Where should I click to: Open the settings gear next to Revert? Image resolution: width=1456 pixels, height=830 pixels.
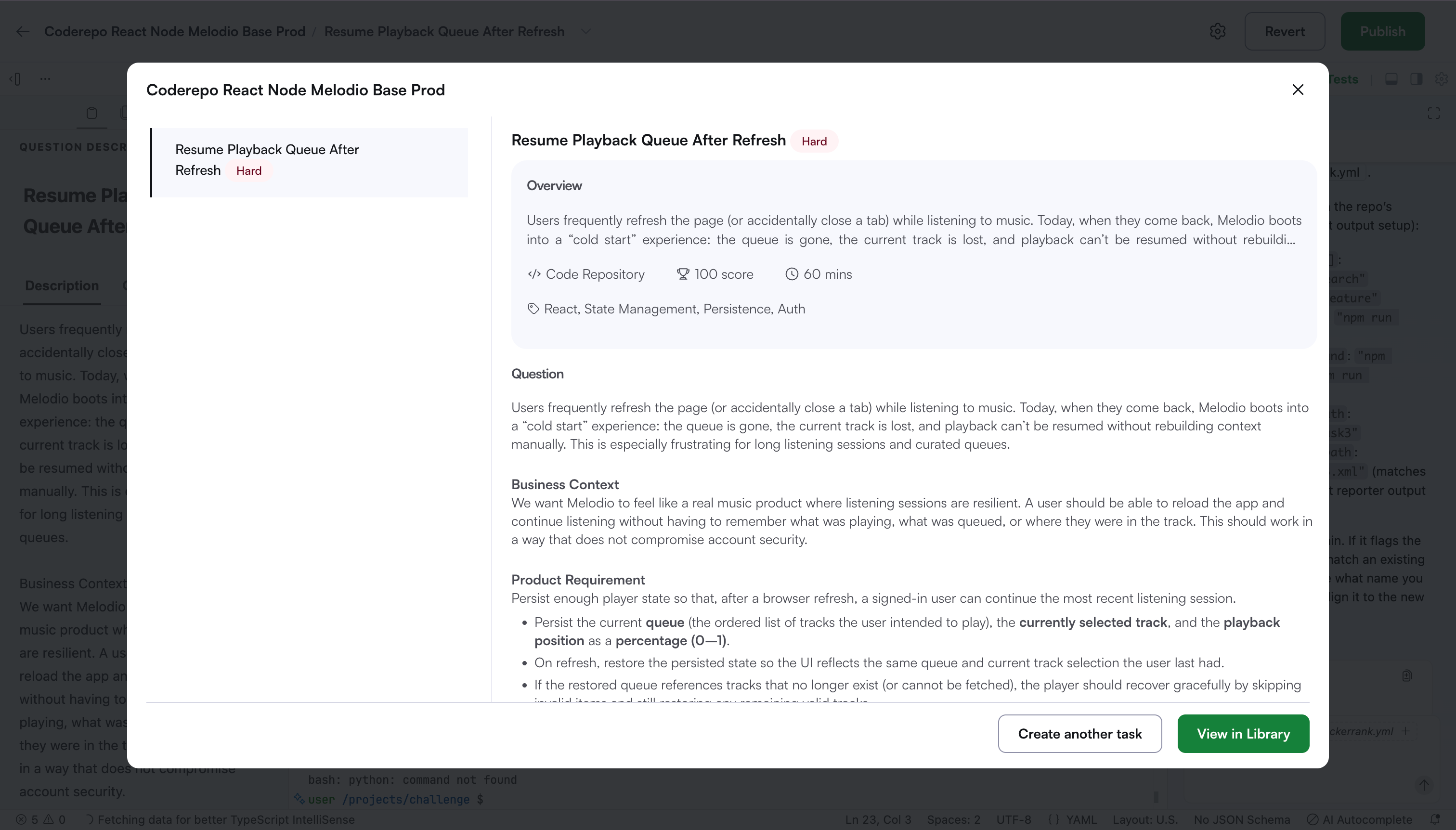click(1217, 31)
